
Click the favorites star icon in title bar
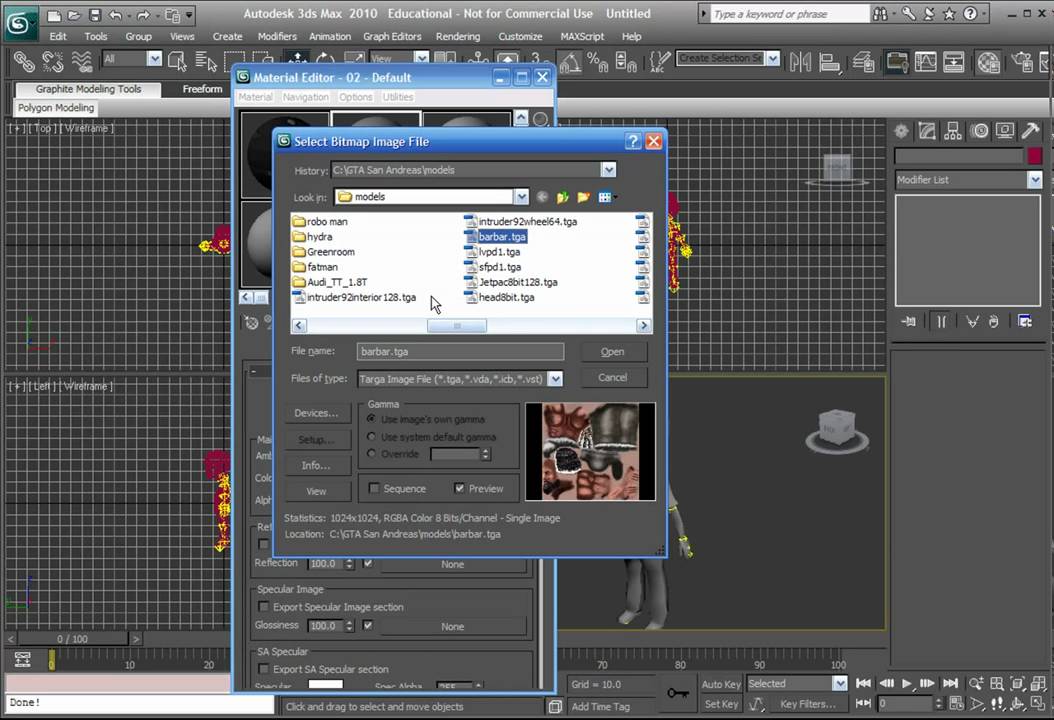949,13
